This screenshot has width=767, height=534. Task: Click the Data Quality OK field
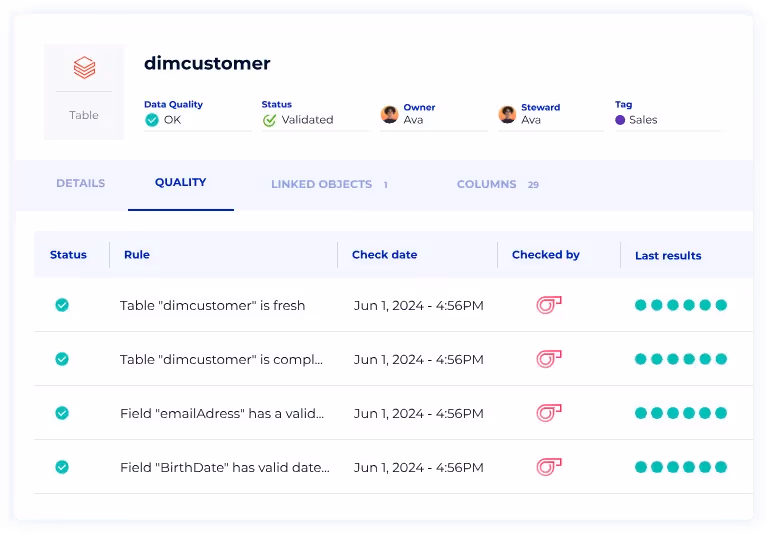pos(198,114)
